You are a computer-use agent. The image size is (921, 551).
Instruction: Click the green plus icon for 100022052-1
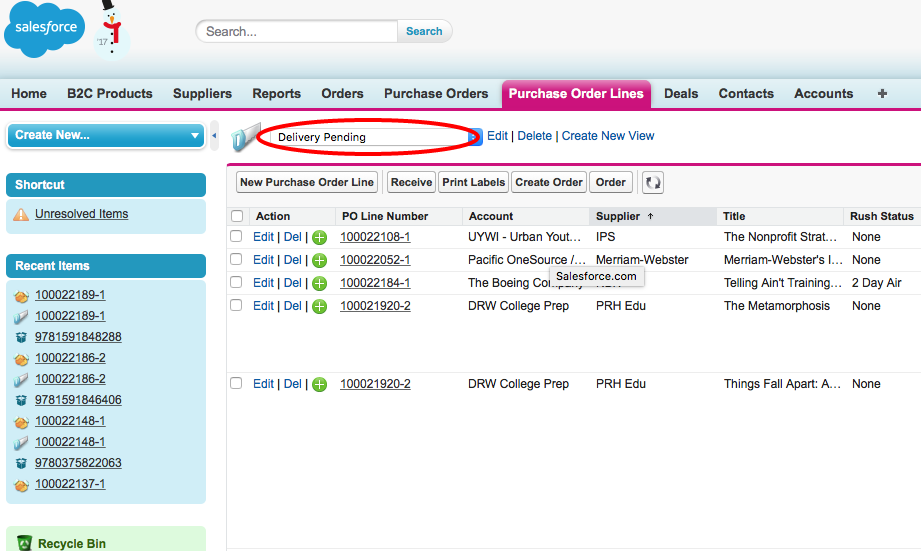click(x=320, y=260)
